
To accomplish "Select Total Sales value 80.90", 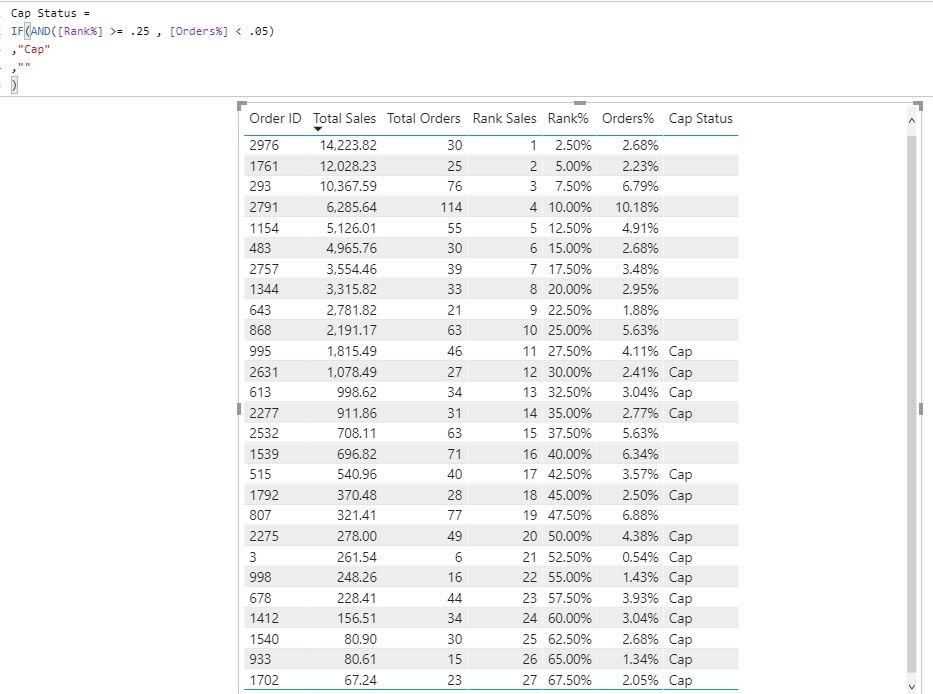I will point(361,639).
